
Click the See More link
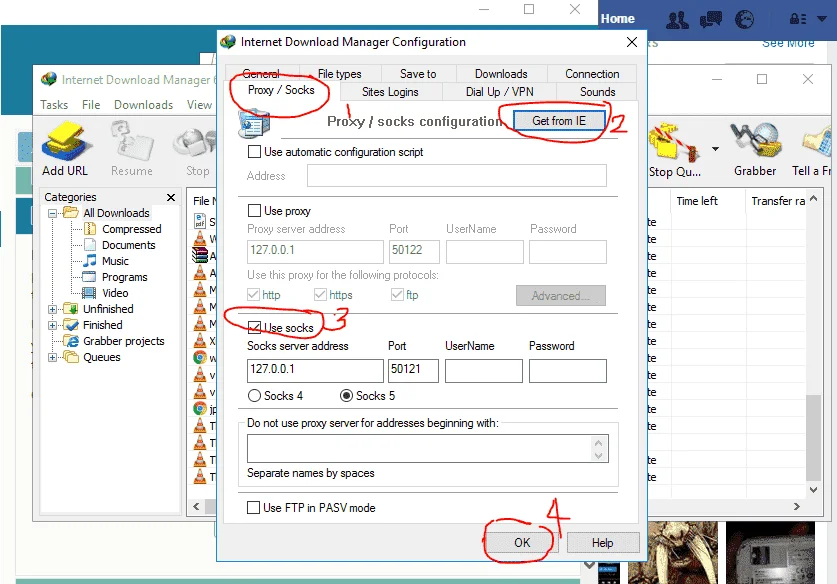(x=788, y=43)
